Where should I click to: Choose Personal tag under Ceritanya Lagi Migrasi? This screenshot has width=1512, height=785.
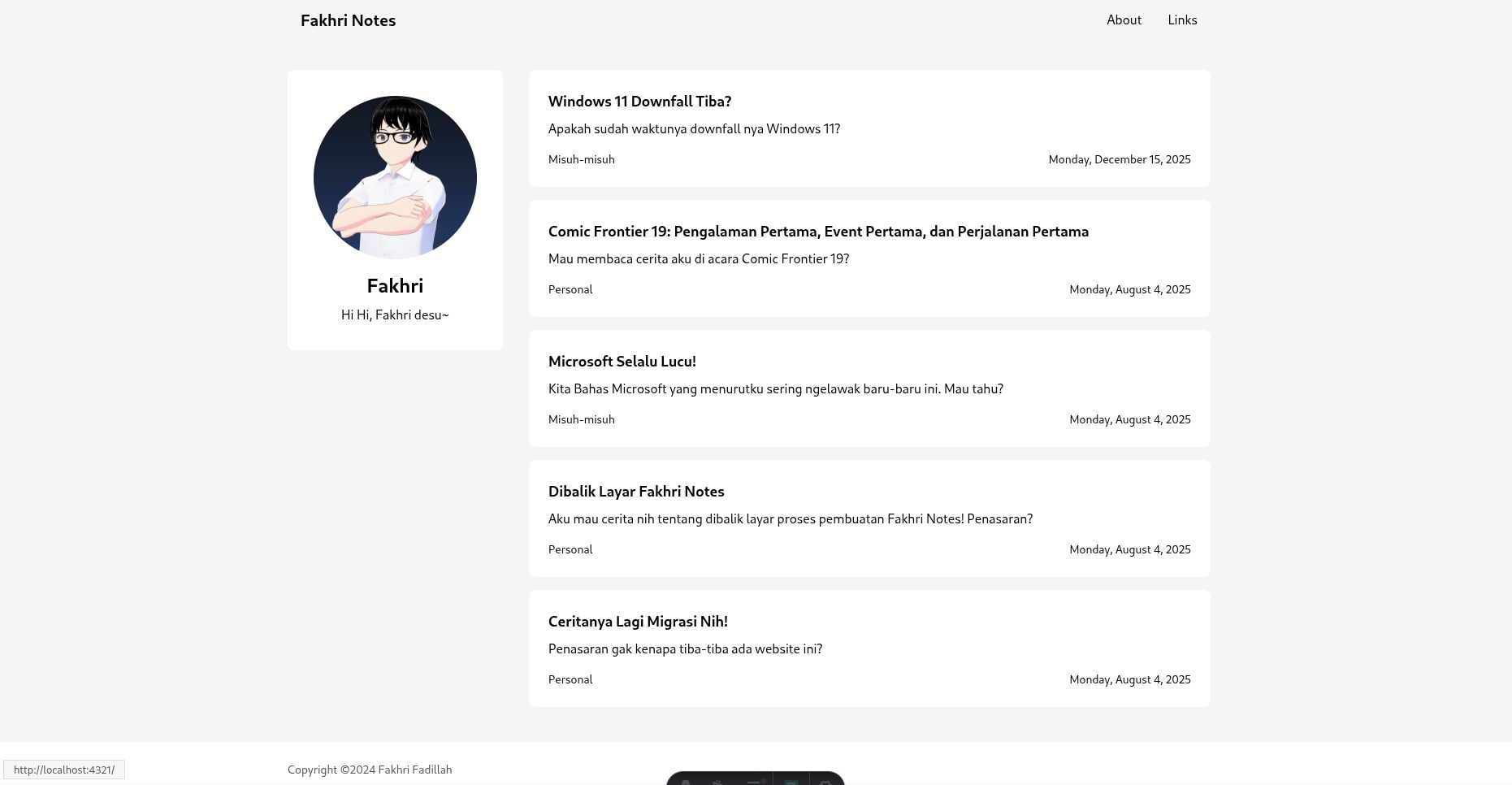pyautogui.click(x=570, y=680)
